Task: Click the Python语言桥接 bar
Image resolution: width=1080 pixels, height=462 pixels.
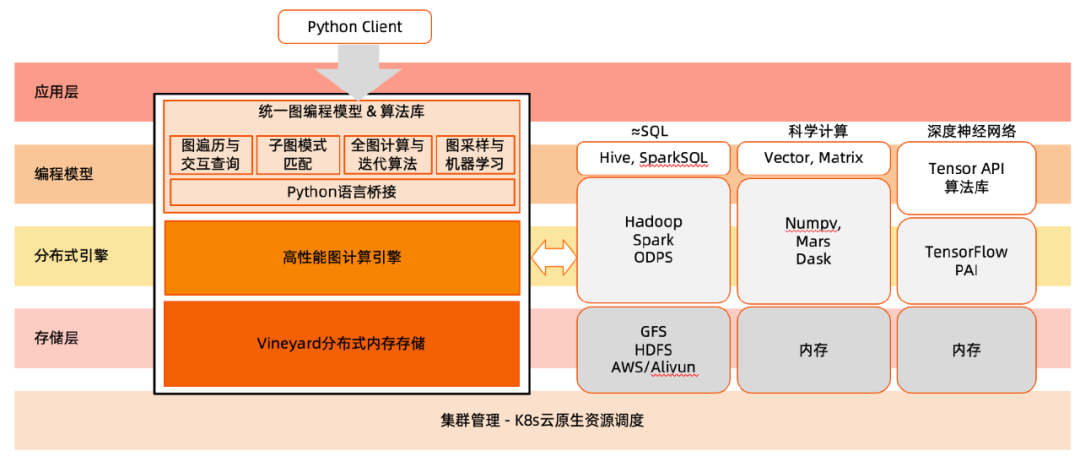Action: pos(342,192)
